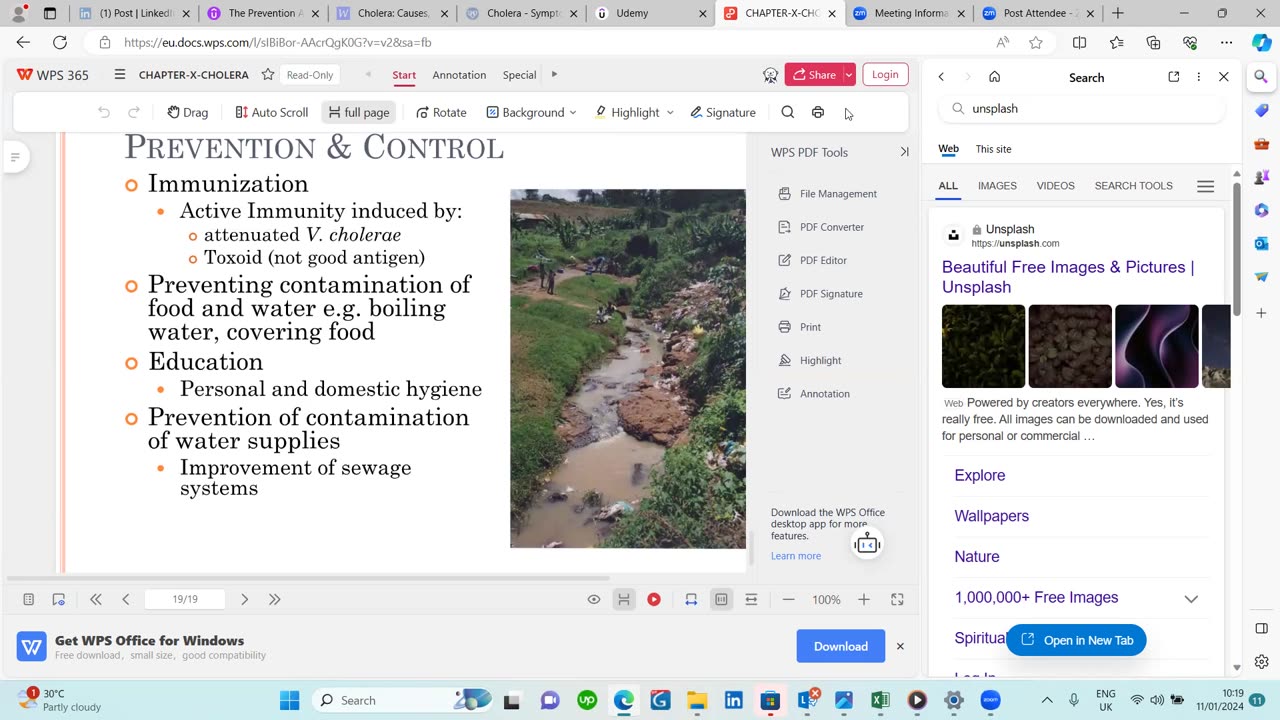Switch to the Special tab
The image size is (1280, 720).
[x=519, y=75]
